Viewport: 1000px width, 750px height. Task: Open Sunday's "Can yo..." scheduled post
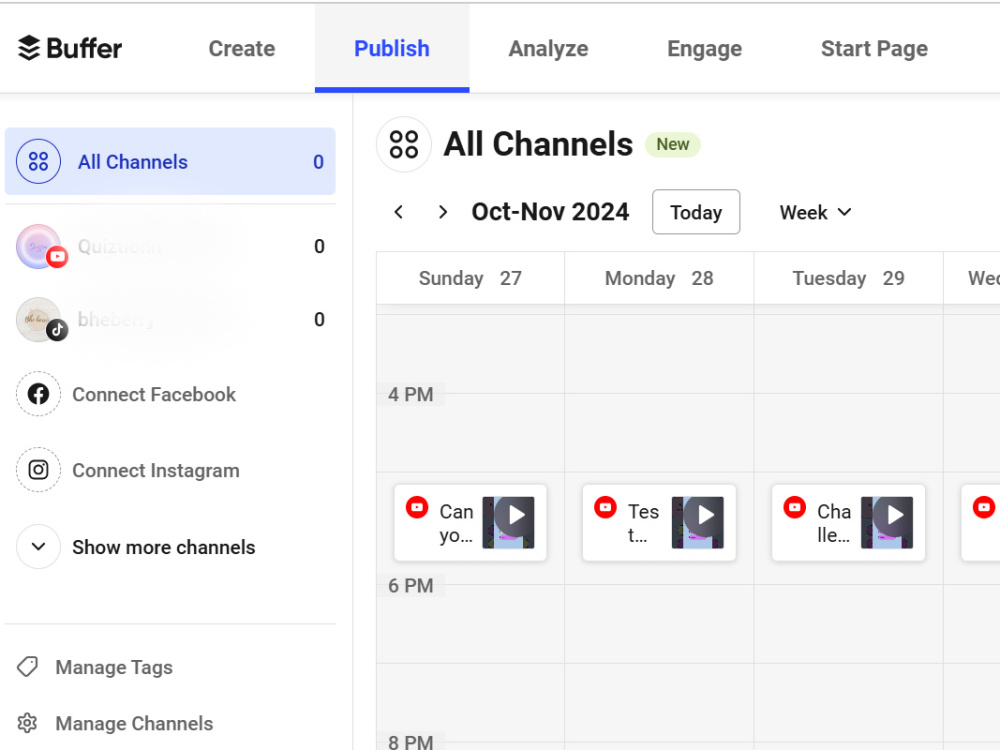click(470, 523)
